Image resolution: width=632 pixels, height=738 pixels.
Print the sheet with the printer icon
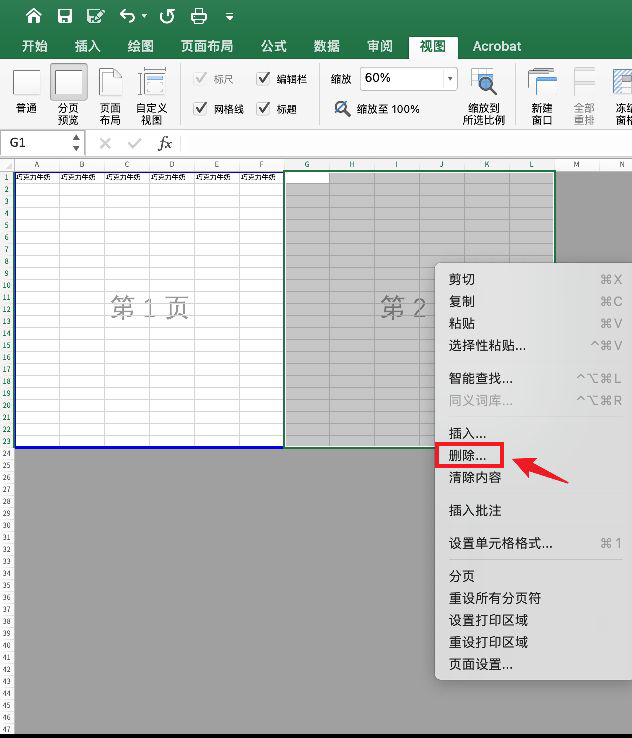tap(199, 16)
